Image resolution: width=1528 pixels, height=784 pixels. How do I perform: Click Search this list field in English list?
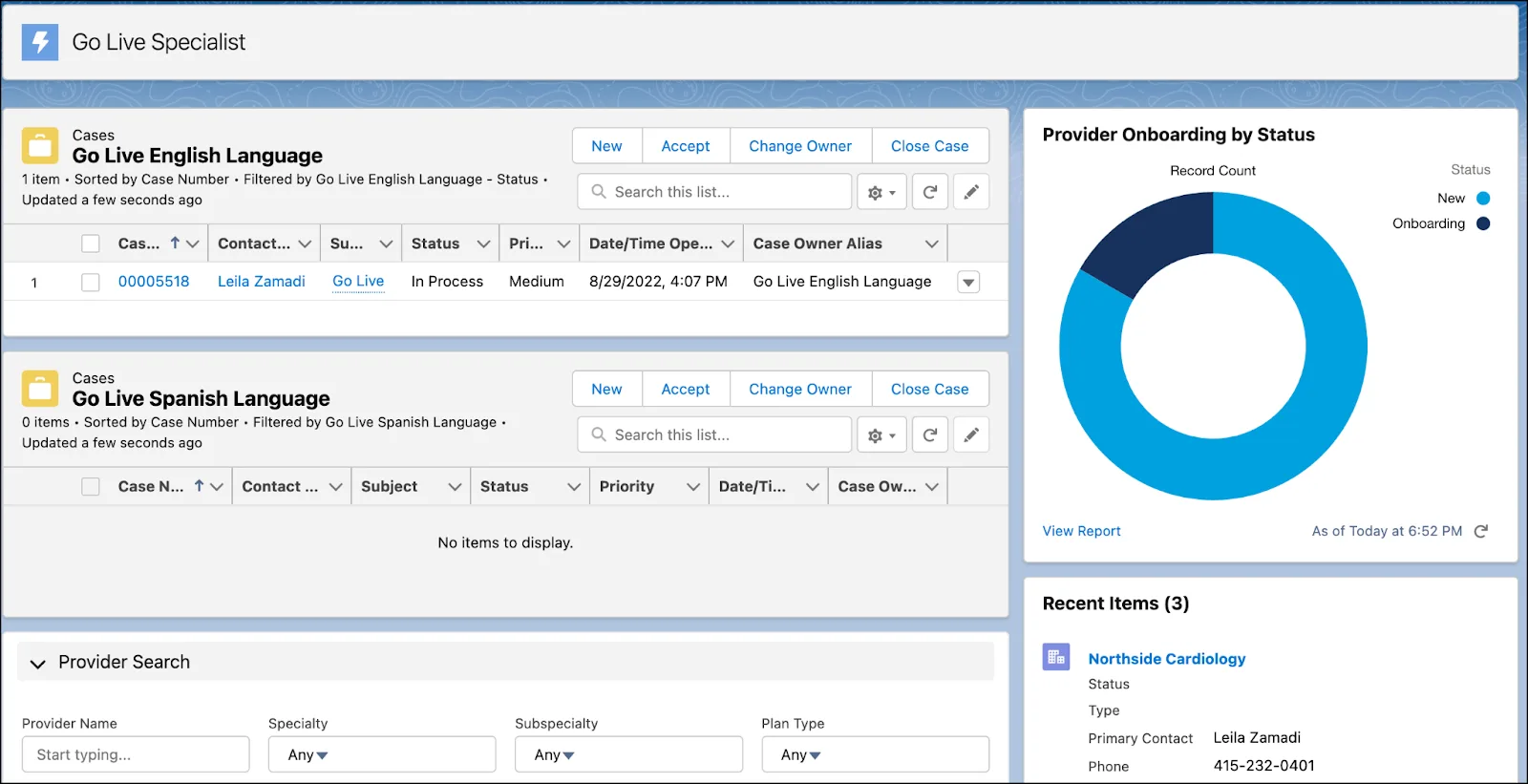[714, 192]
